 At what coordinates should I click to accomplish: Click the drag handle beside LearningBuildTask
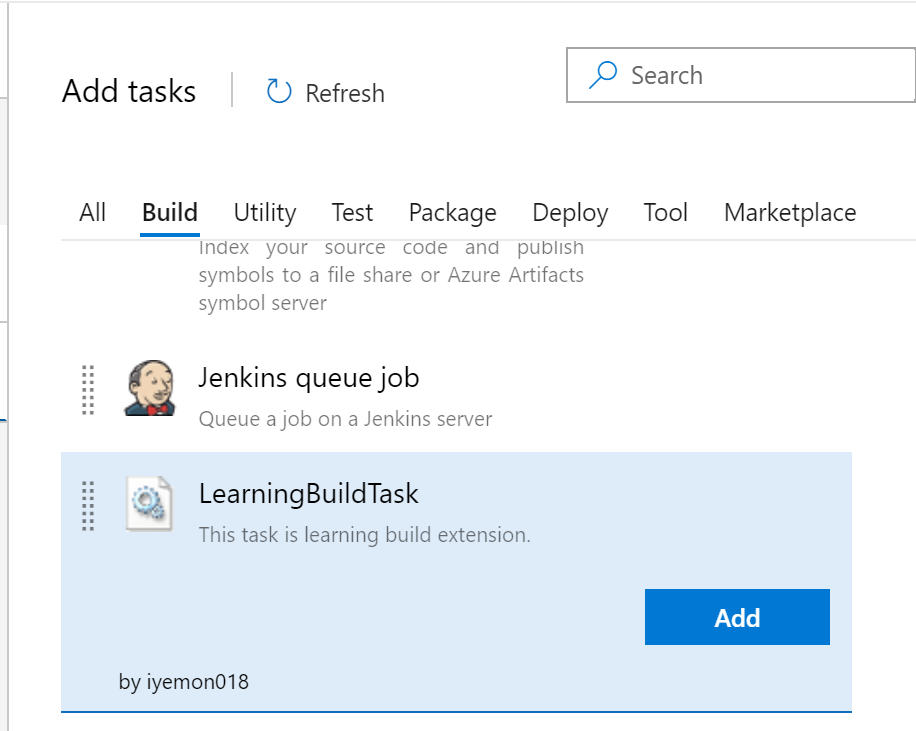88,506
